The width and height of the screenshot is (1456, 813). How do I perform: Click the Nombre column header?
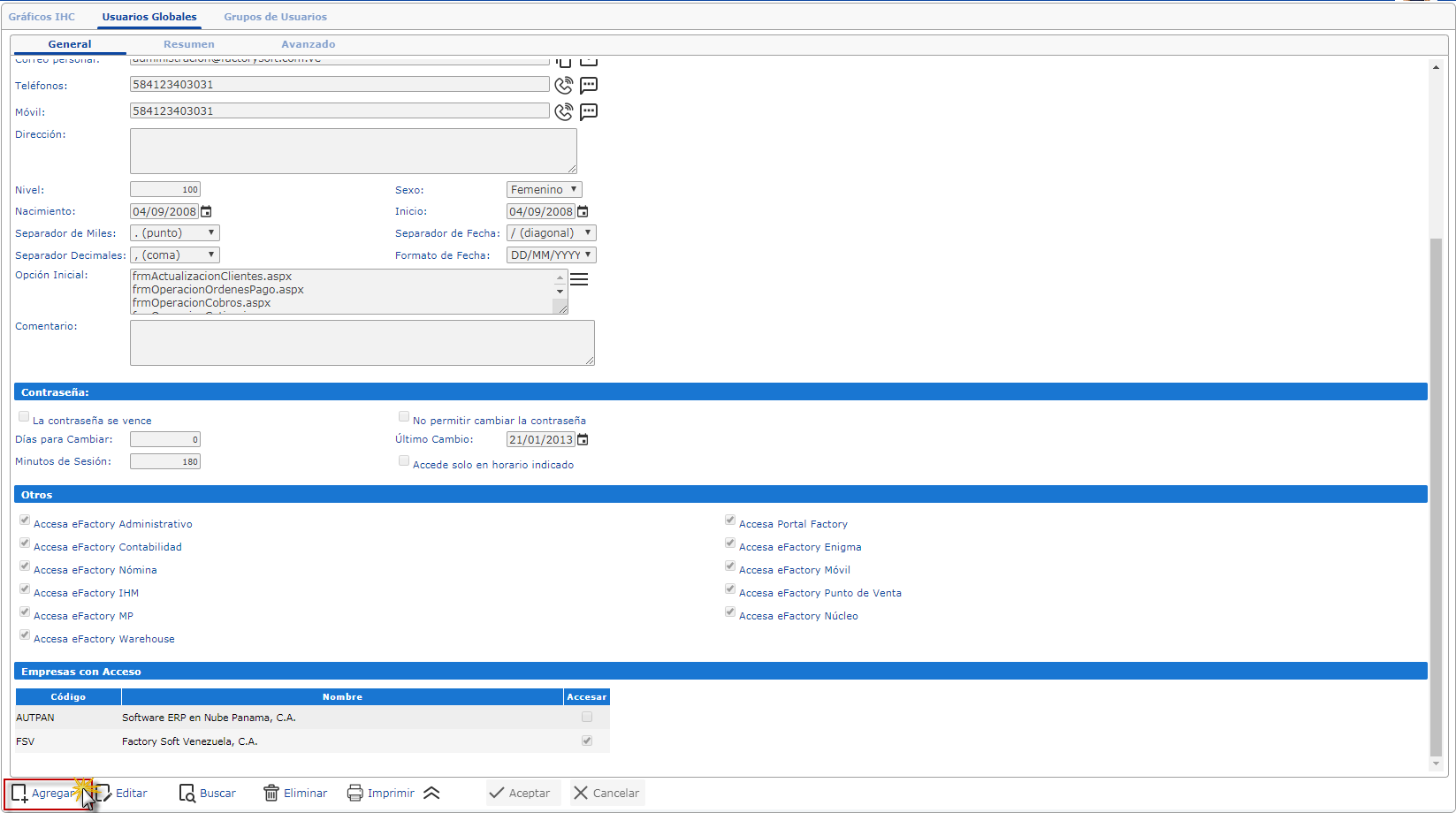342,697
